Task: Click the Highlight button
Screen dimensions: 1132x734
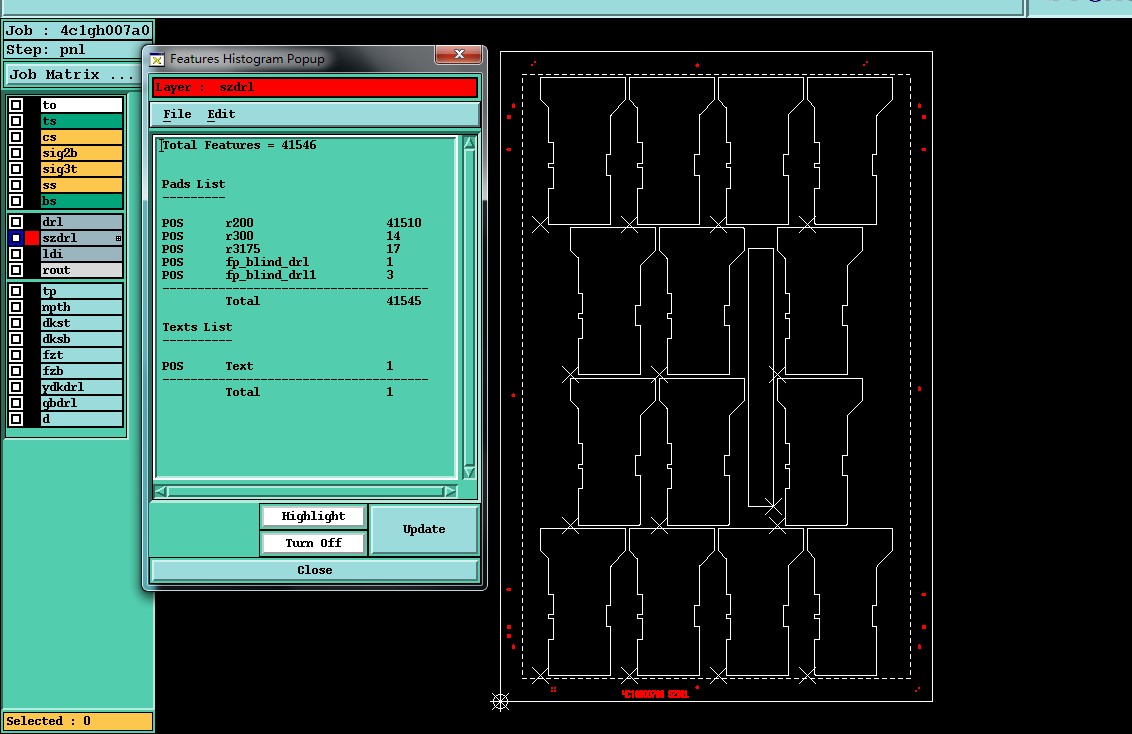Action: pyautogui.click(x=313, y=516)
